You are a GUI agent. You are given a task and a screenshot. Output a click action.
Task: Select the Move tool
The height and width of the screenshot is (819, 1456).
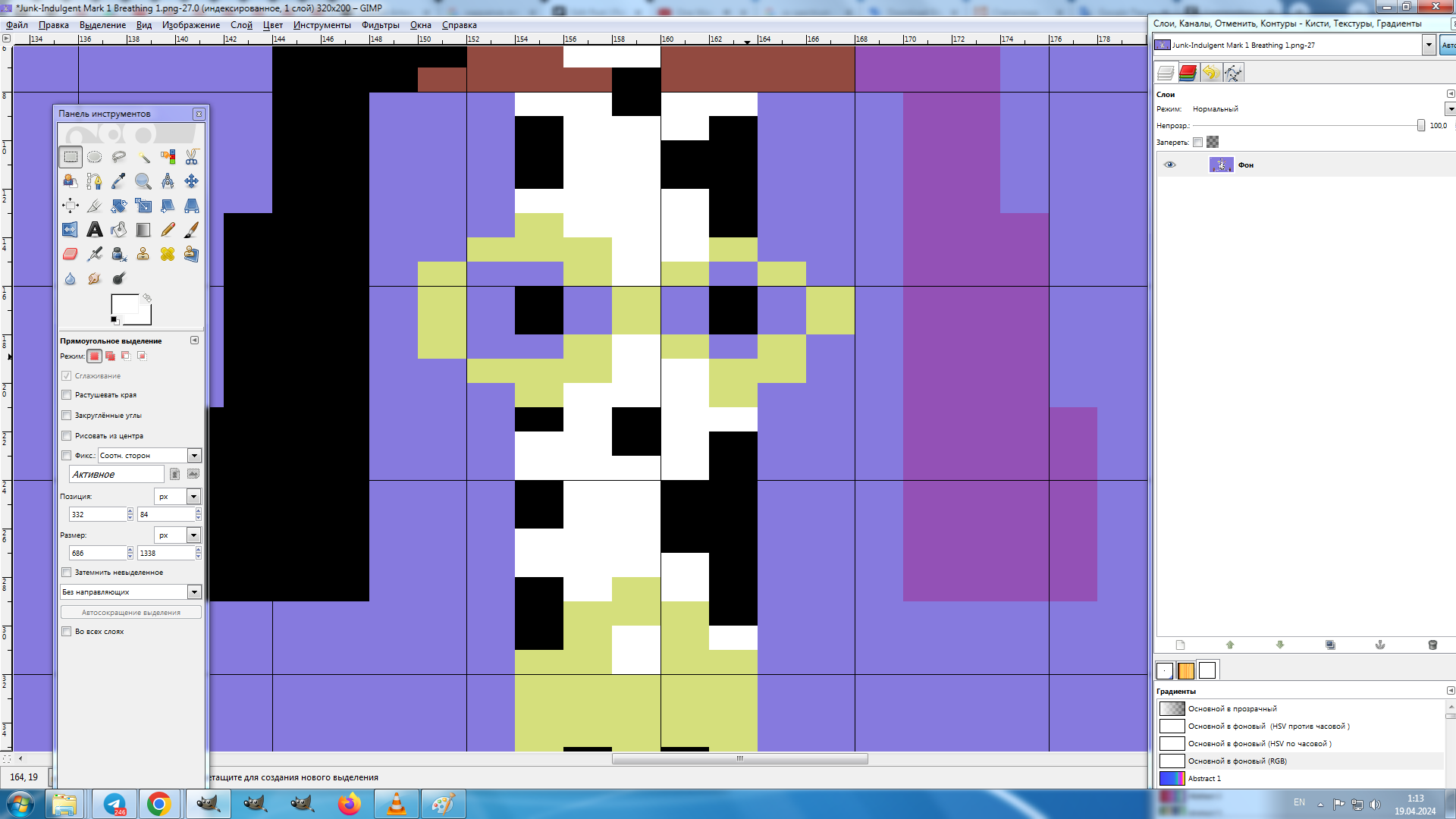click(192, 181)
